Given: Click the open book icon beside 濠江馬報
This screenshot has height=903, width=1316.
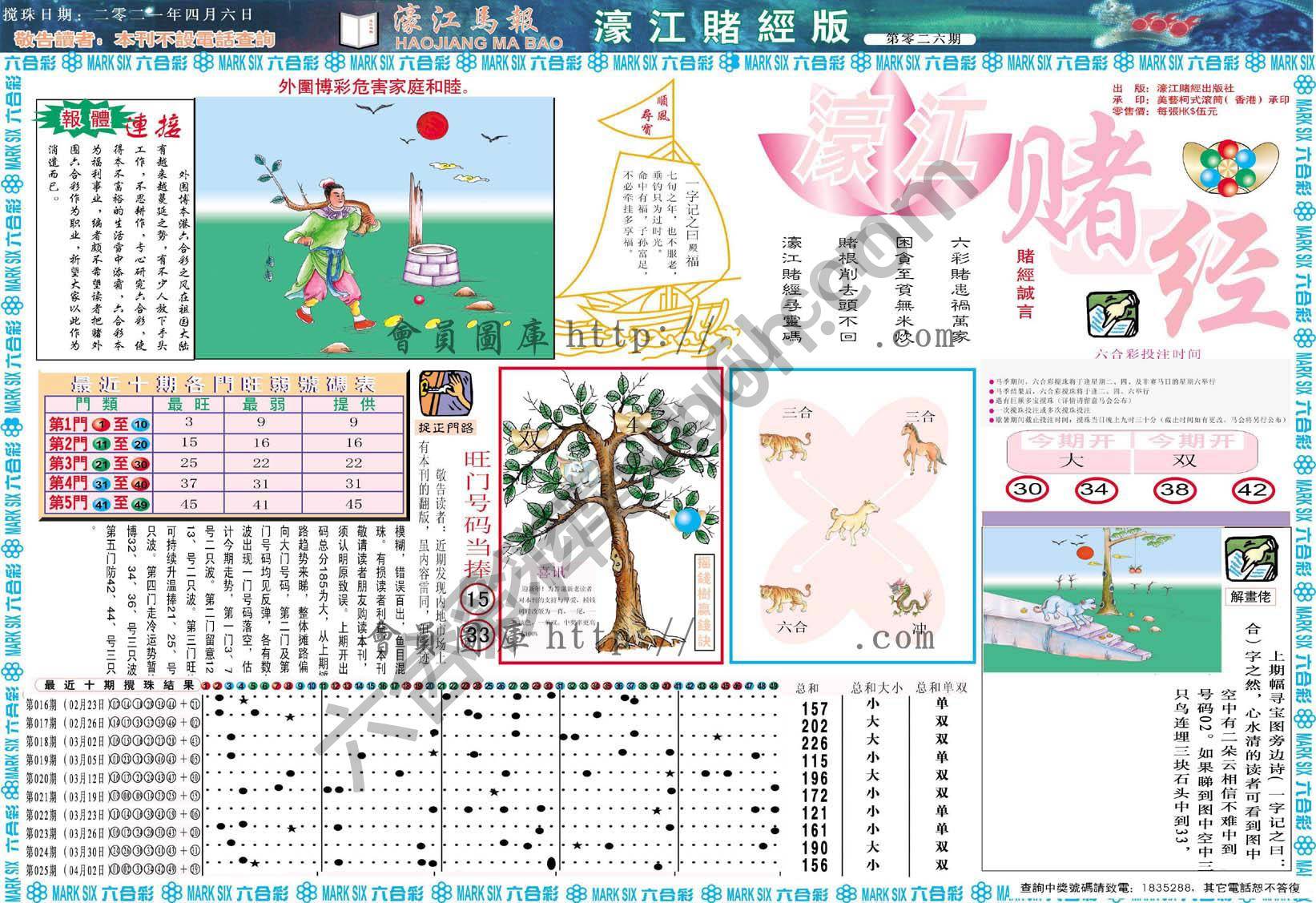Looking at the screenshot, I should [357, 30].
